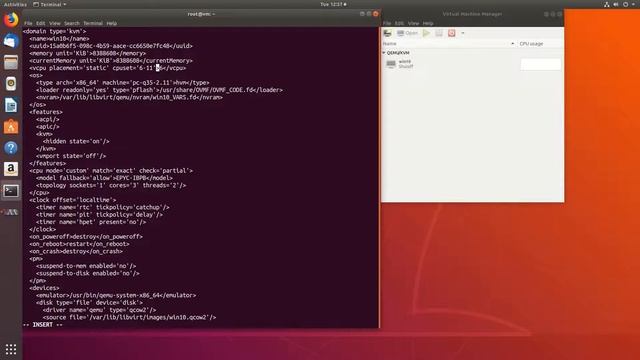The image size is (640, 360).
Task: Open the clock and calendar in top bar
Action: click(x=333, y=4)
